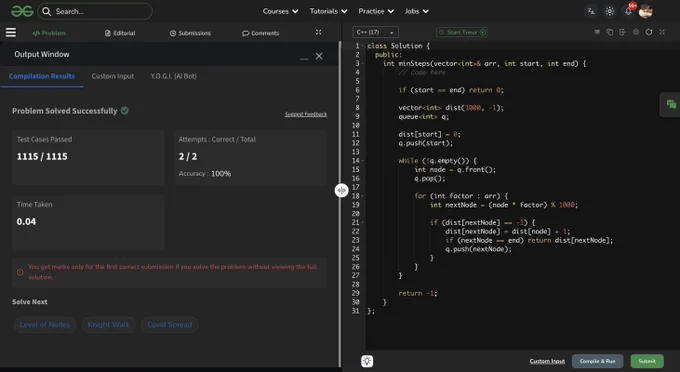Select the Y.O.G.I. (AI Bot) tab

click(173, 76)
